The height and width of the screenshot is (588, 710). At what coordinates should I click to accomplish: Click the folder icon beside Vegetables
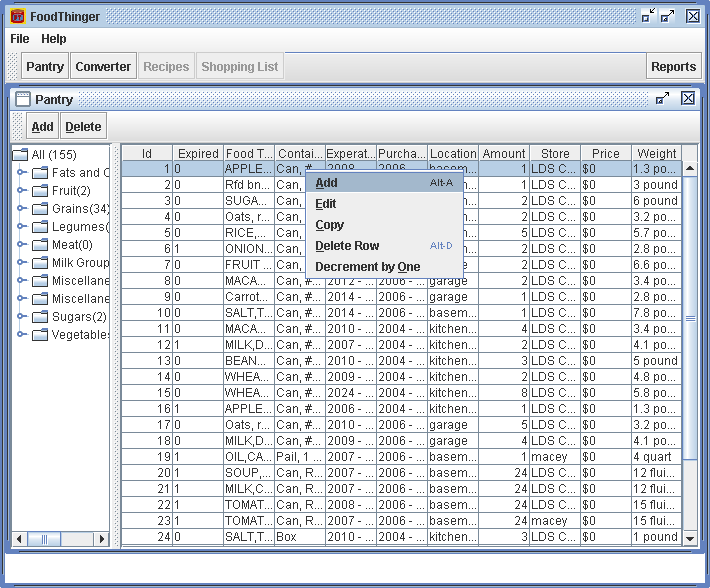point(40,335)
